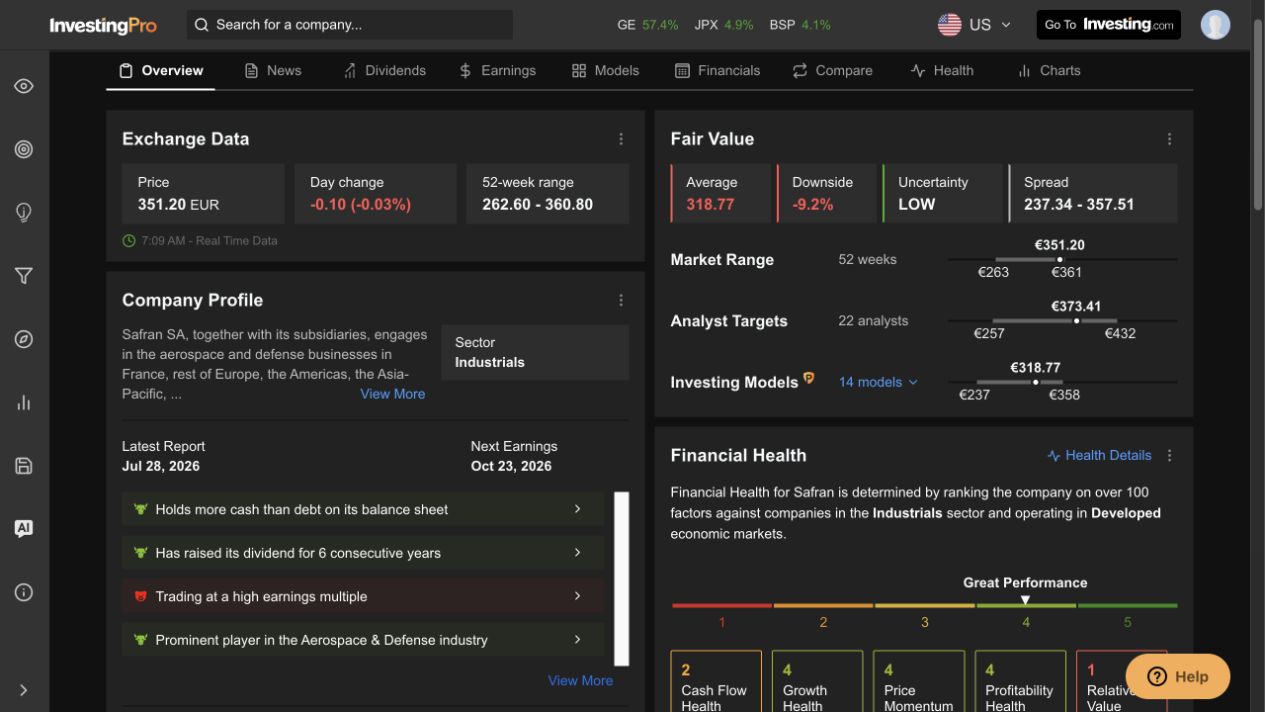
Task: Click Go To Investing.com button
Action: tap(1108, 25)
